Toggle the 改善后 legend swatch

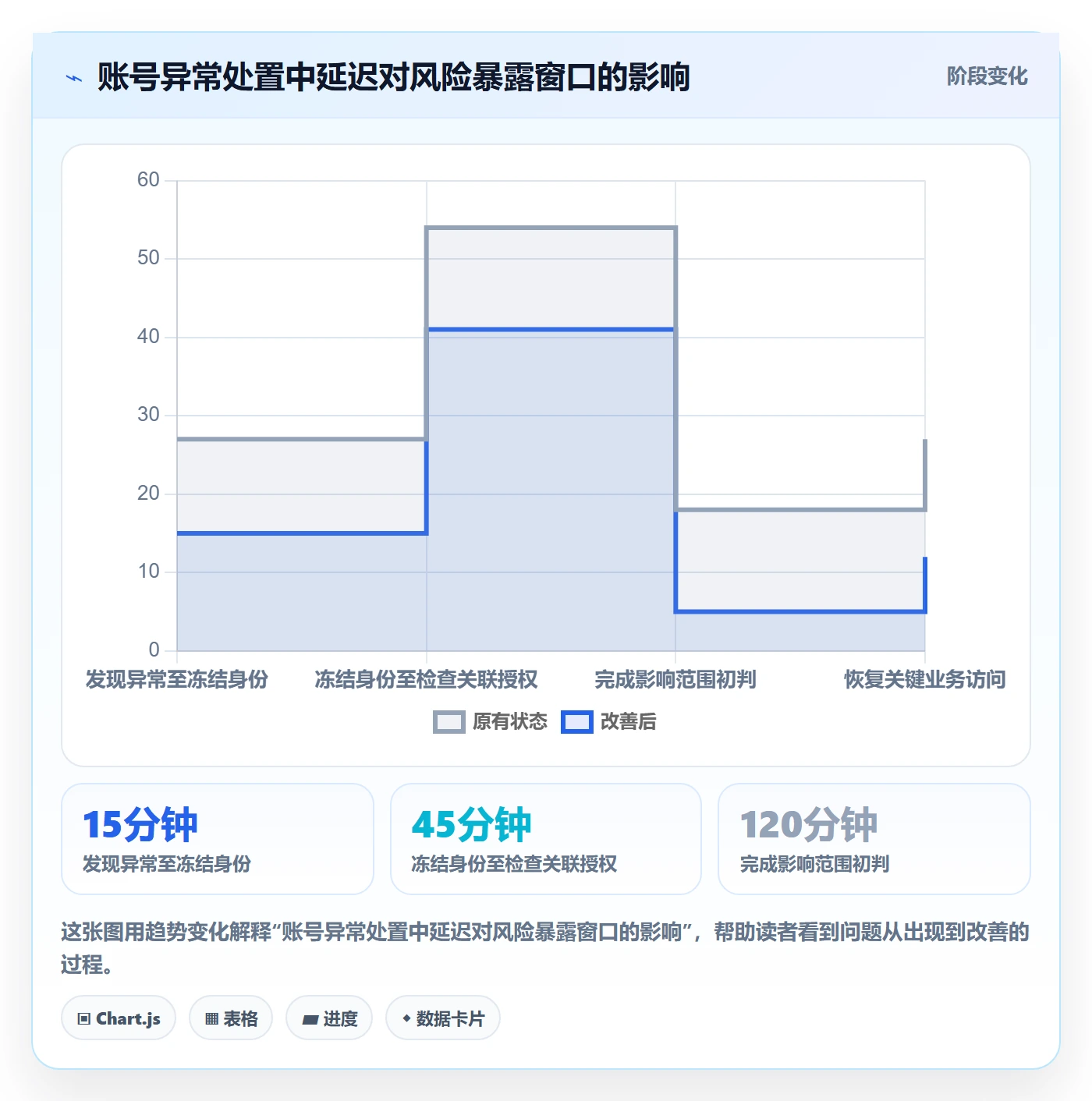click(x=576, y=722)
